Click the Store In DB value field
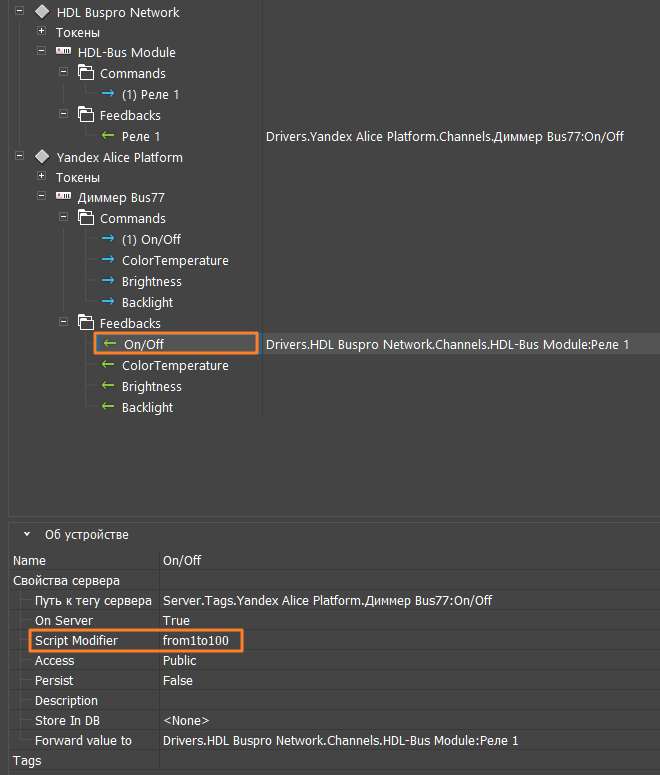The width and height of the screenshot is (660, 775). pos(185,720)
